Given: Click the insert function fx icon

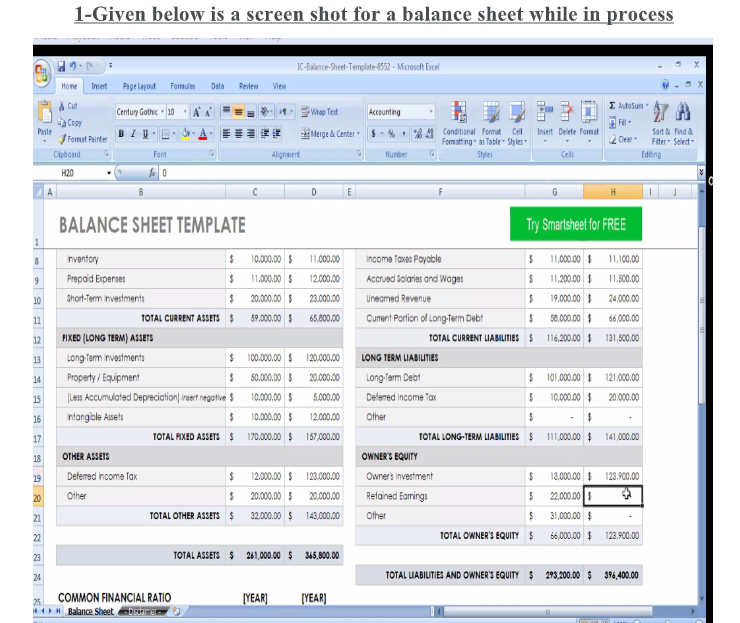Looking at the screenshot, I should (x=152, y=173).
